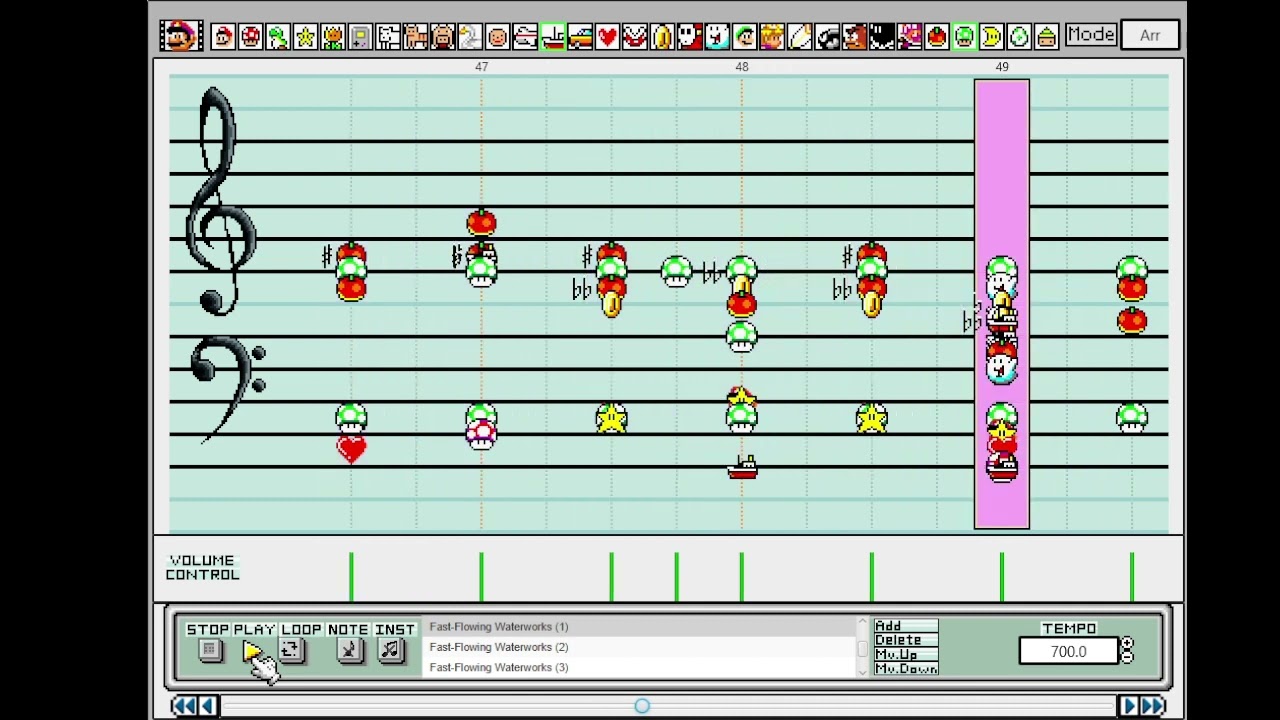Select the Baby Face instrument icon
The width and height of the screenshot is (1280, 720).
coord(497,37)
